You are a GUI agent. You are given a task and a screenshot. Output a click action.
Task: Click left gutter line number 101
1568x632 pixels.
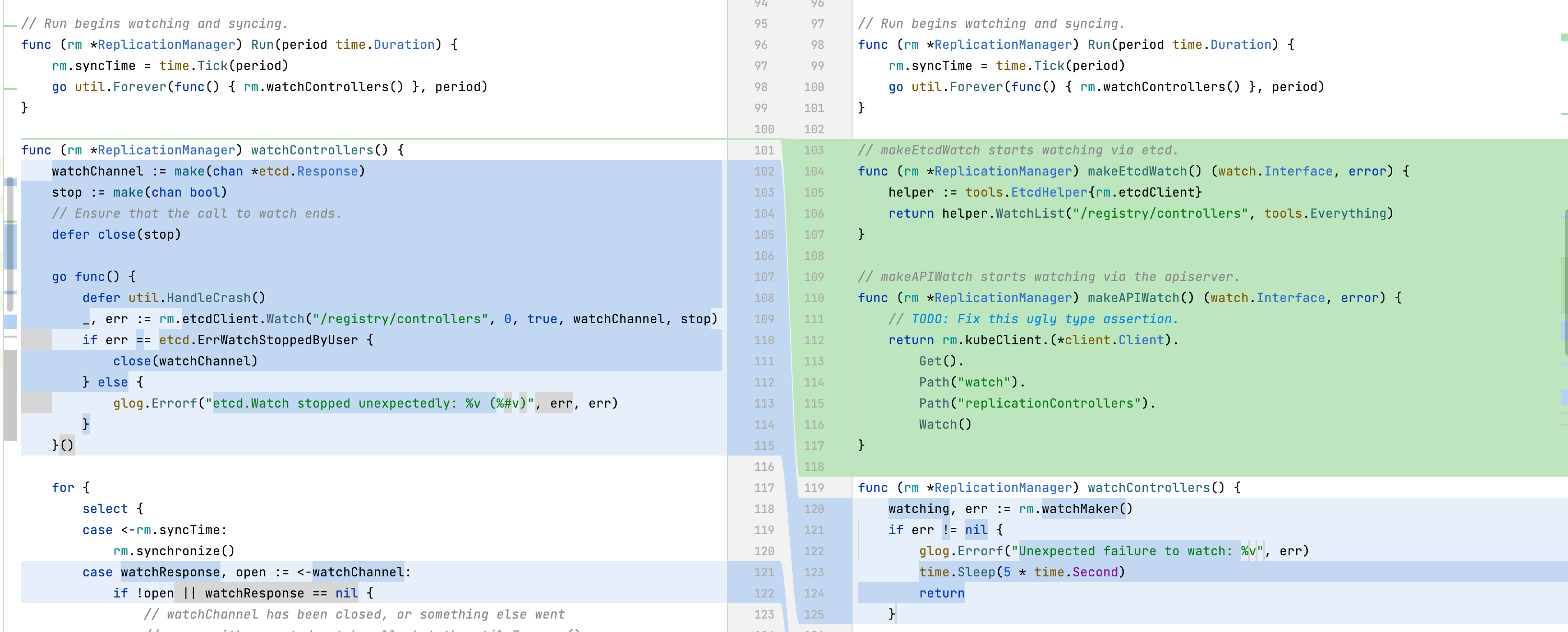[763, 151]
